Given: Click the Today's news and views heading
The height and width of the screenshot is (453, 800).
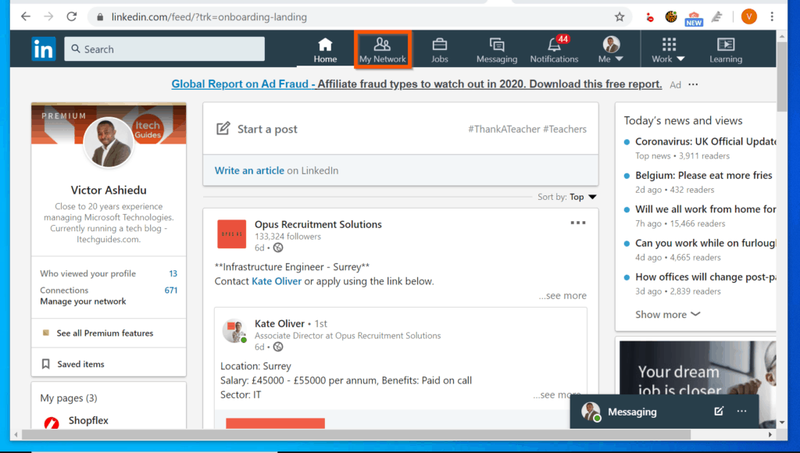Looking at the screenshot, I should pos(683,120).
